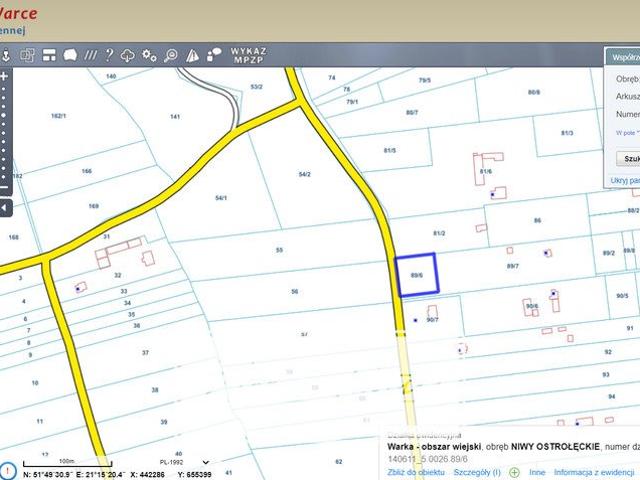640x480 pixels.
Task: Open settings with the gears icon
Action: [149, 55]
